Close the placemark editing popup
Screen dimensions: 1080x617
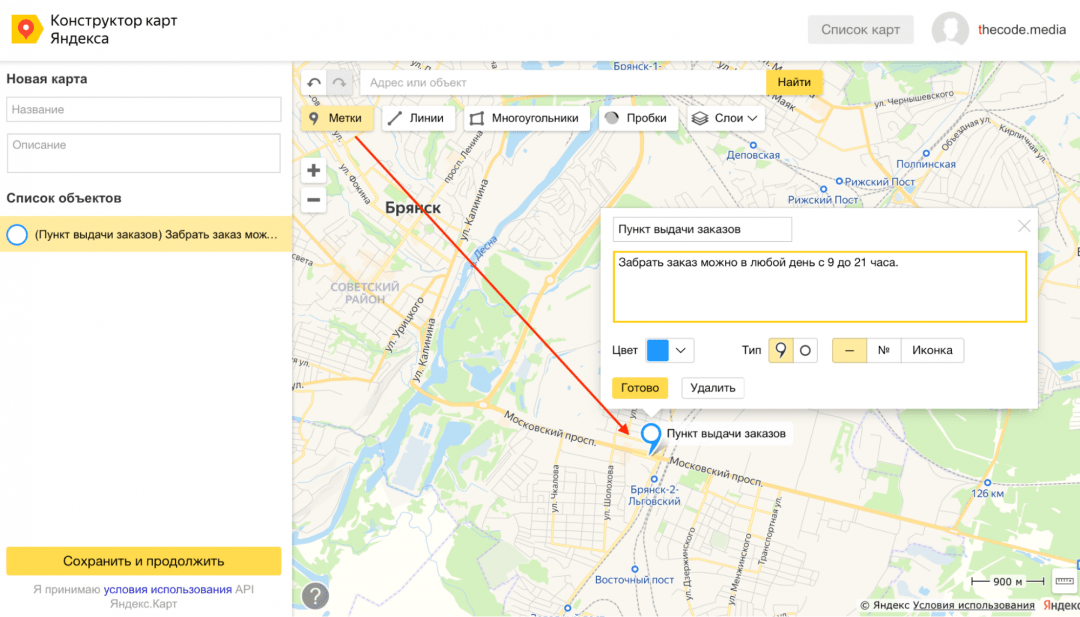point(1024,226)
